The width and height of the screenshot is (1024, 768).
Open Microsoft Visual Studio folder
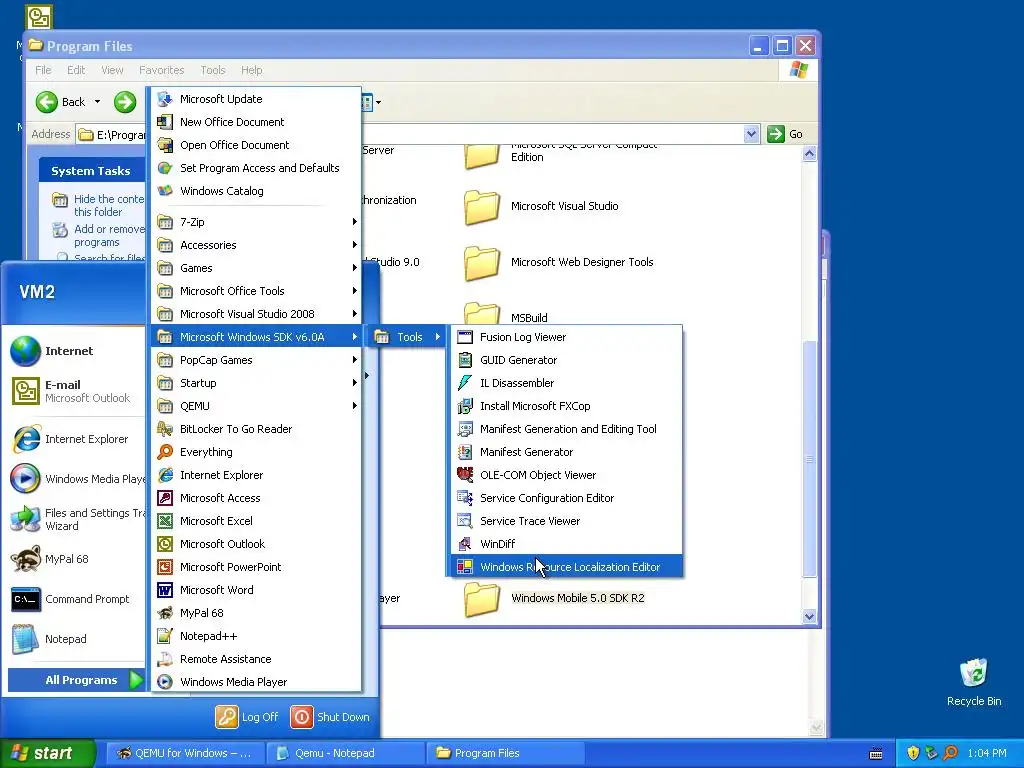click(541, 206)
